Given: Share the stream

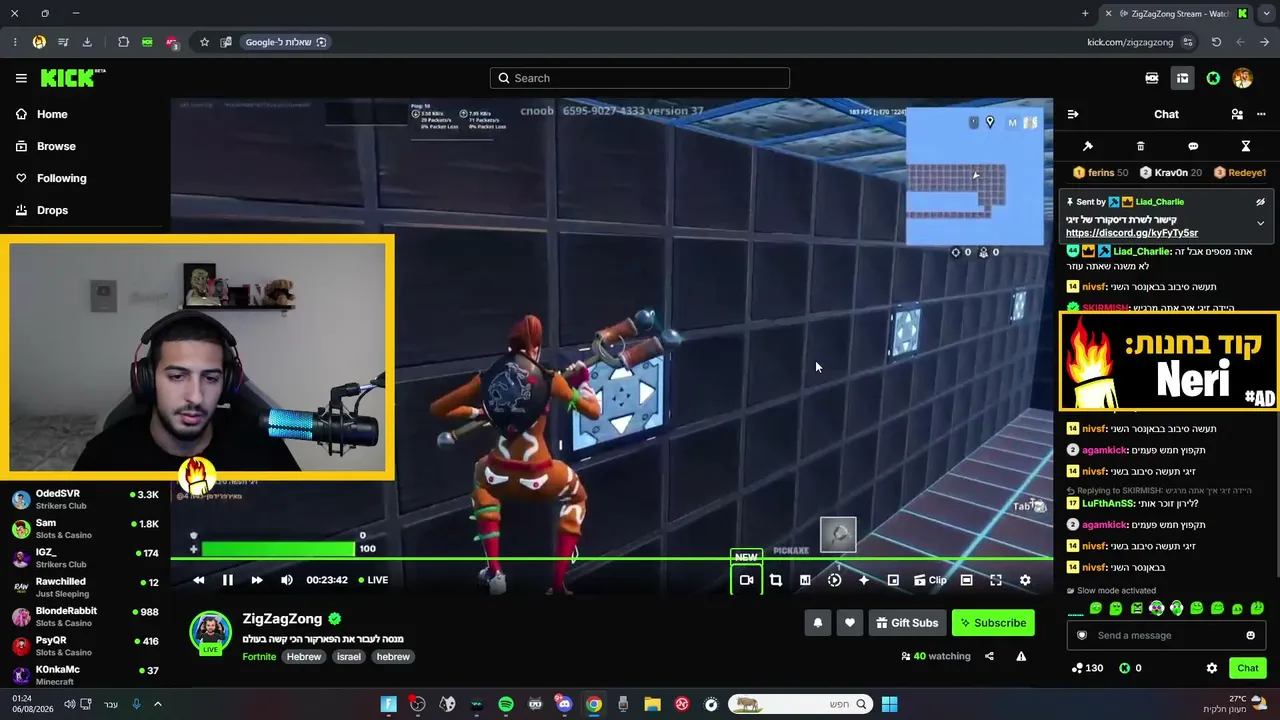Looking at the screenshot, I should pyautogui.click(x=989, y=656).
